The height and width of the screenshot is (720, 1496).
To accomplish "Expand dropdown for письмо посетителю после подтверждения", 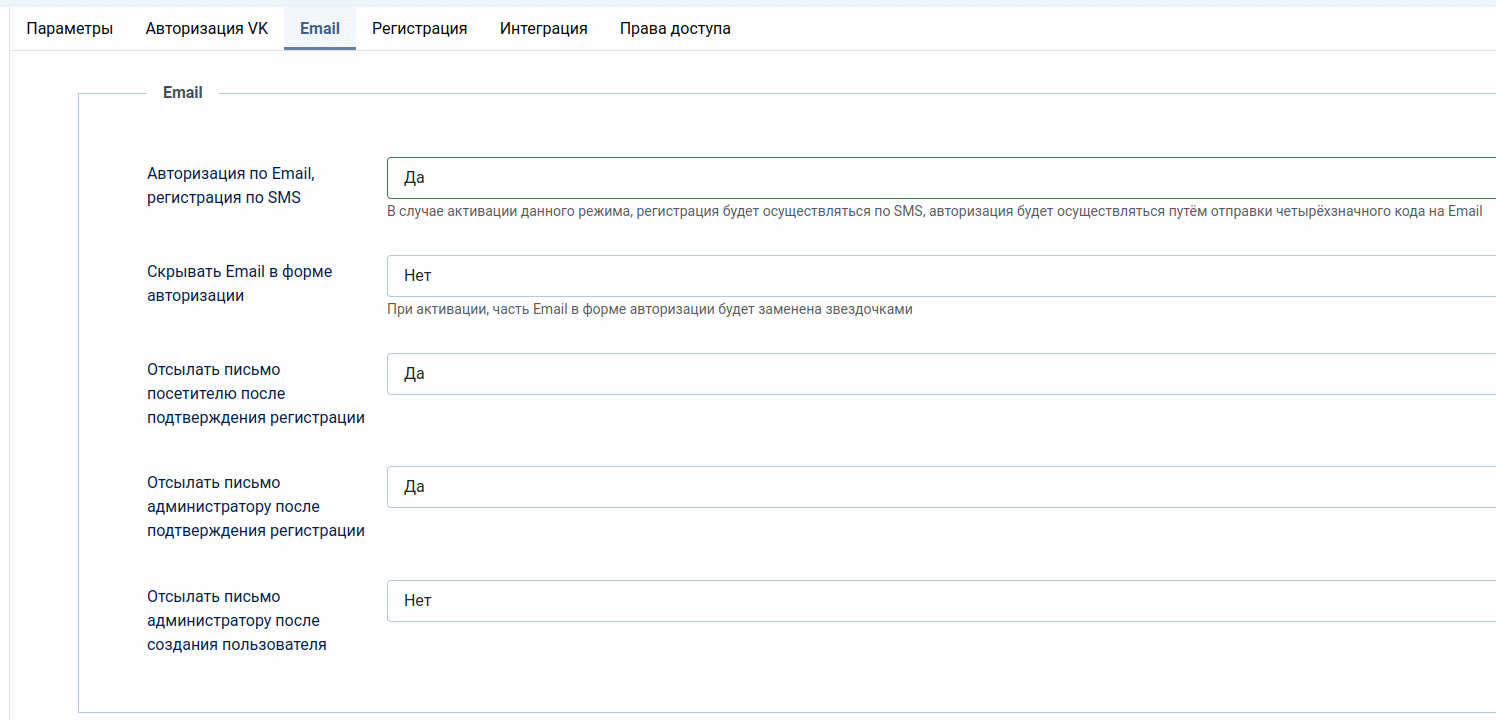I will tap(941, 374).
